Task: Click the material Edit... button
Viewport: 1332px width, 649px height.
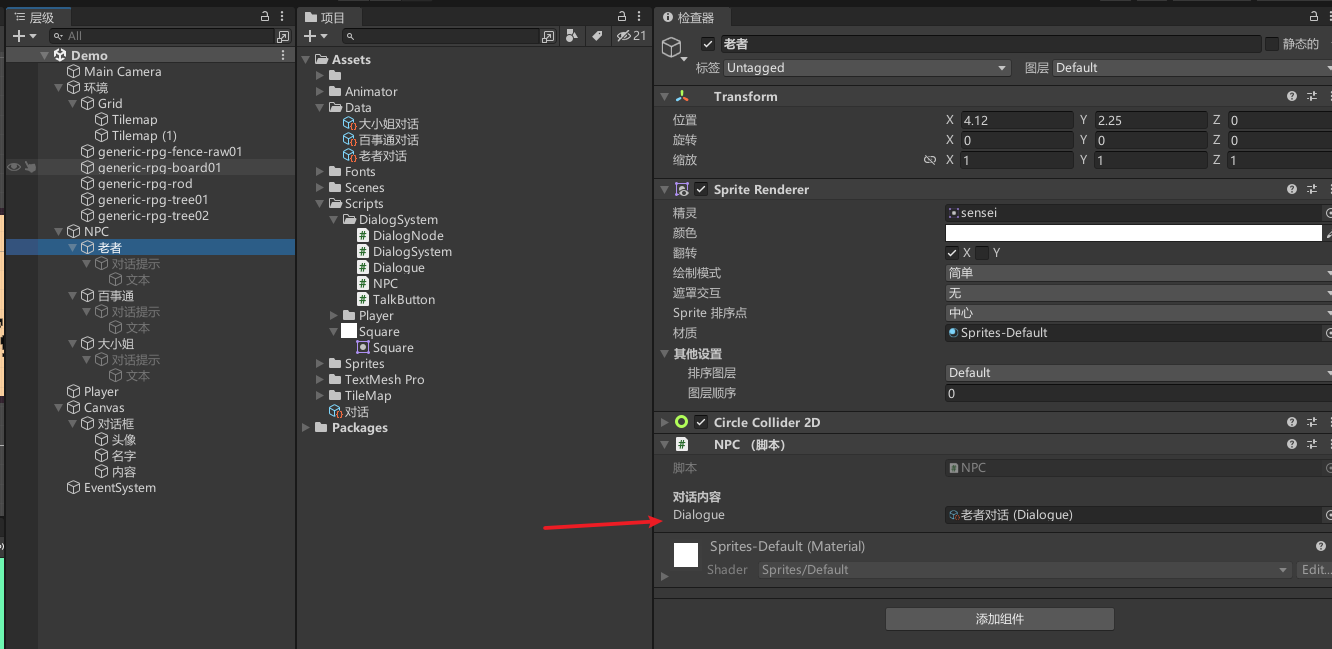Action: (x=1314, y=570)
